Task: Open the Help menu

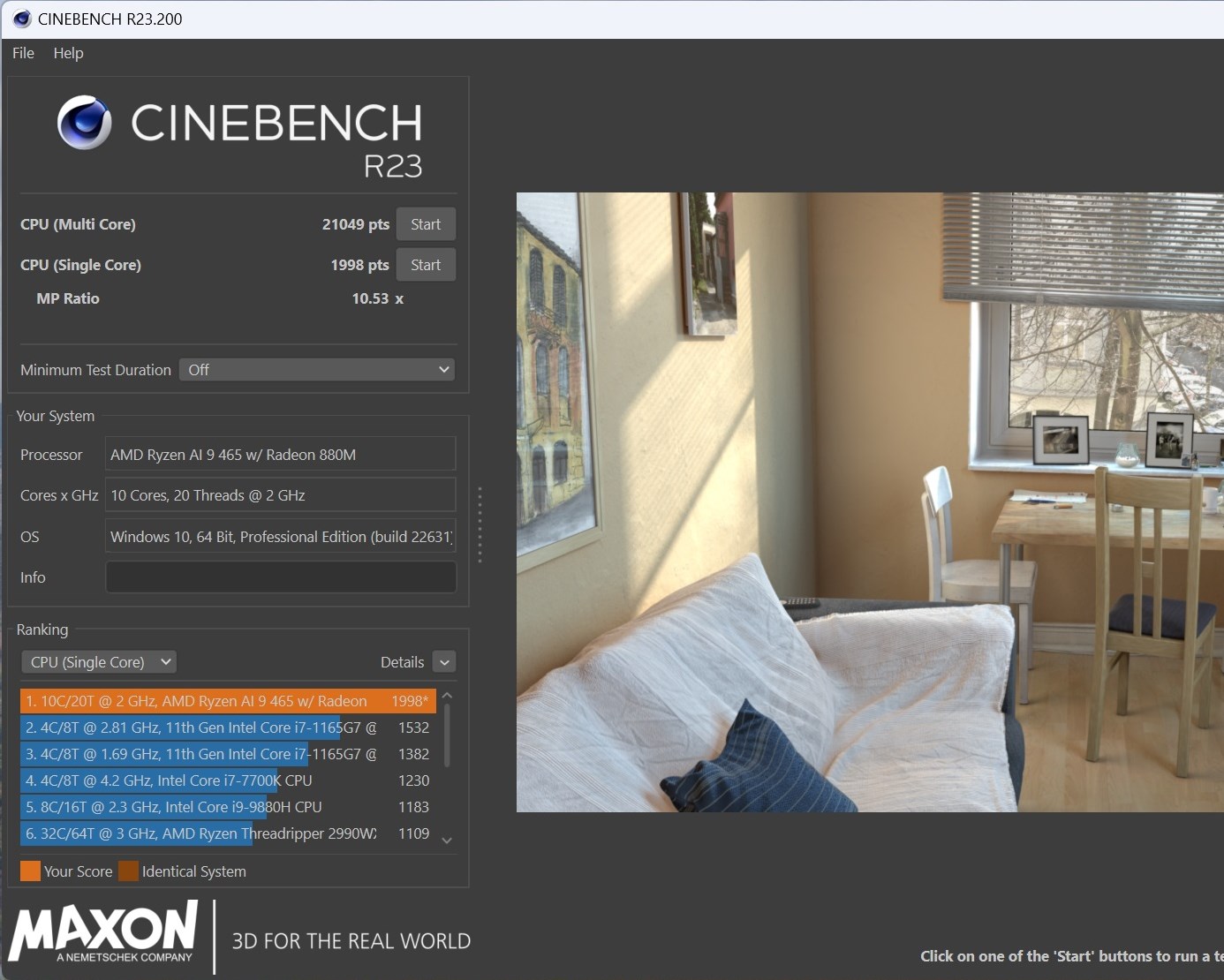Action: click(68, 53)
